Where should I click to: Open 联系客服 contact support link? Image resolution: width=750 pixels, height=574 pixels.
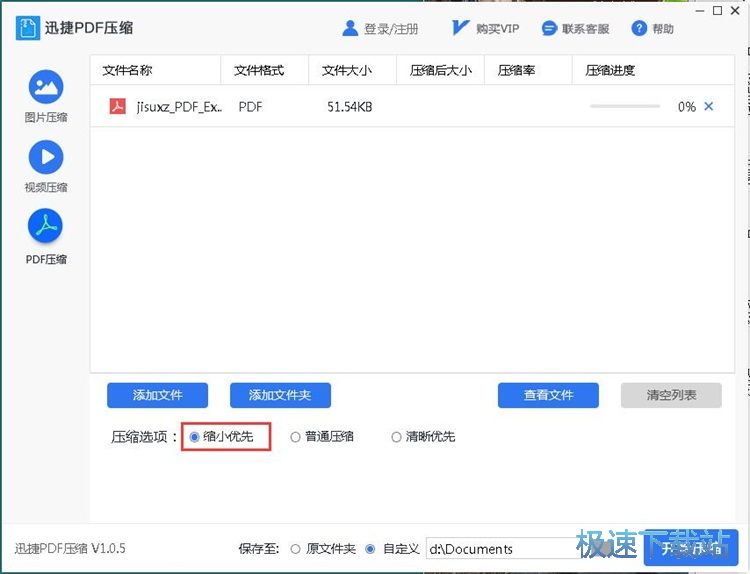585,29
